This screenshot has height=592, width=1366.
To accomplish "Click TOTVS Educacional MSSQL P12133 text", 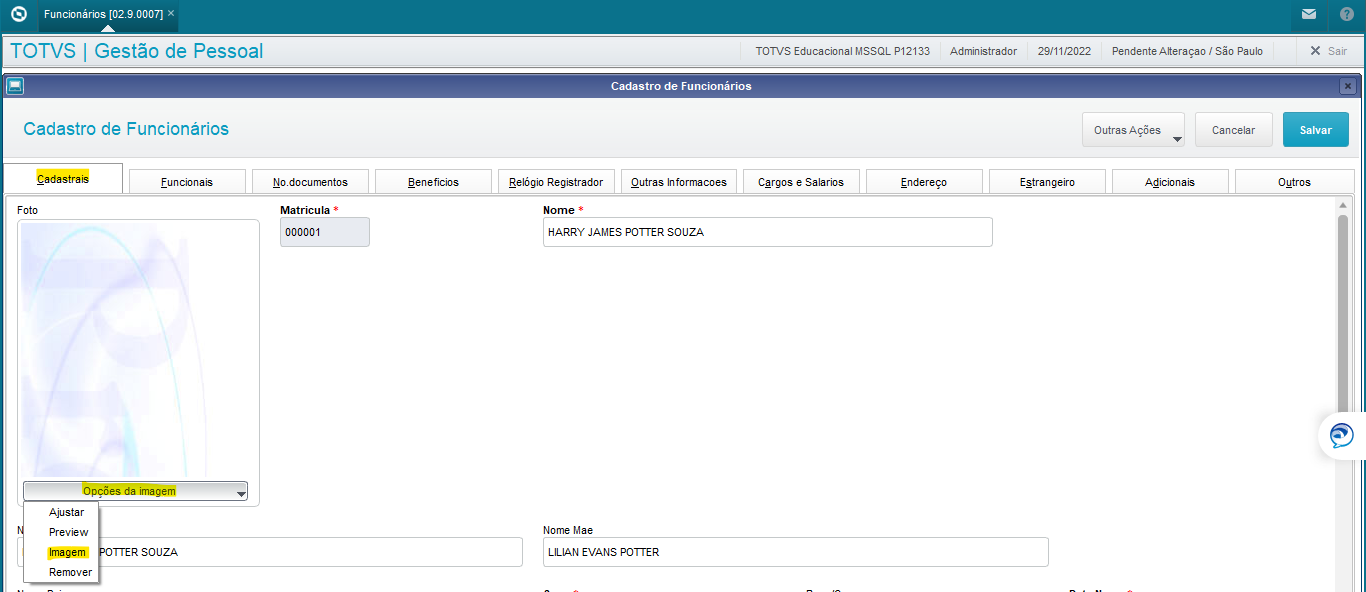I will [x=842, y=51].
